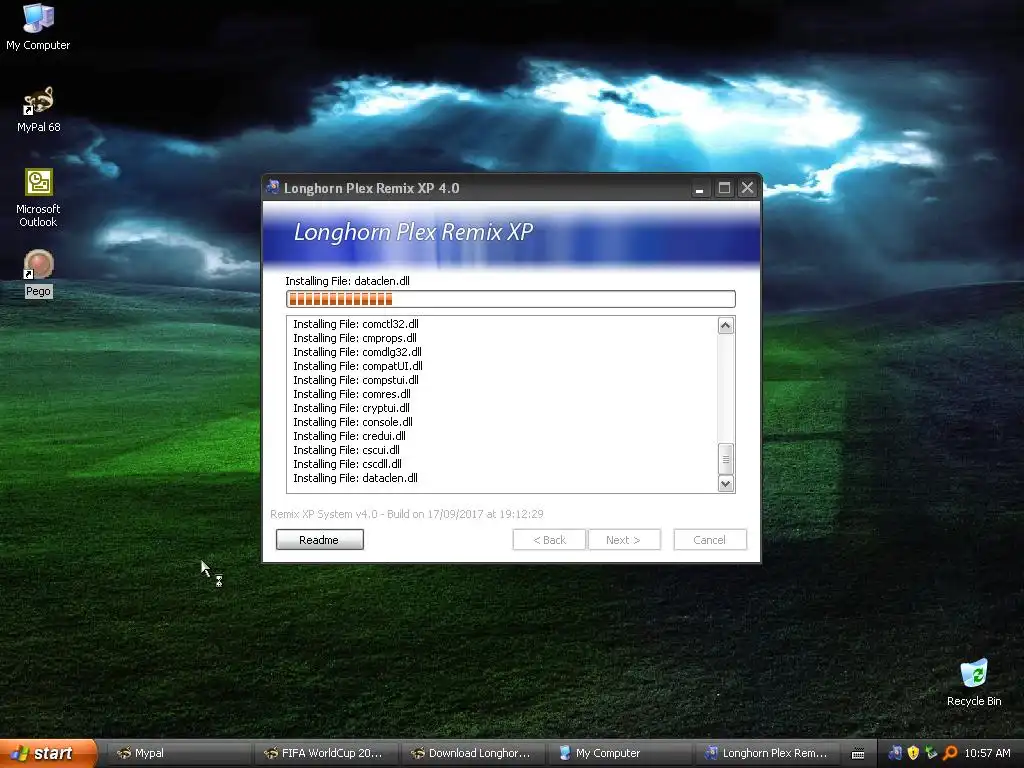Click the 10:57 AM clock
This screenshot has height=768, width=1024.
[x=987, y=753]
